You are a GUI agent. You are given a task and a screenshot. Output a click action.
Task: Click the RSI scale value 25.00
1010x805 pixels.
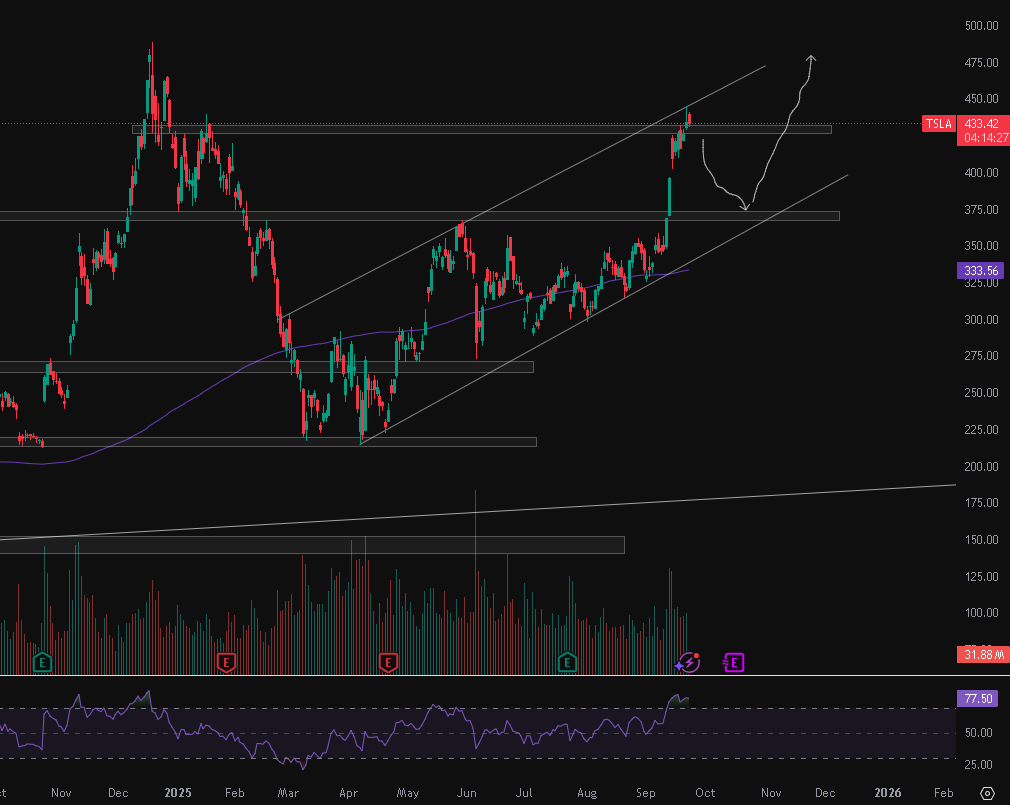(978, 764)
